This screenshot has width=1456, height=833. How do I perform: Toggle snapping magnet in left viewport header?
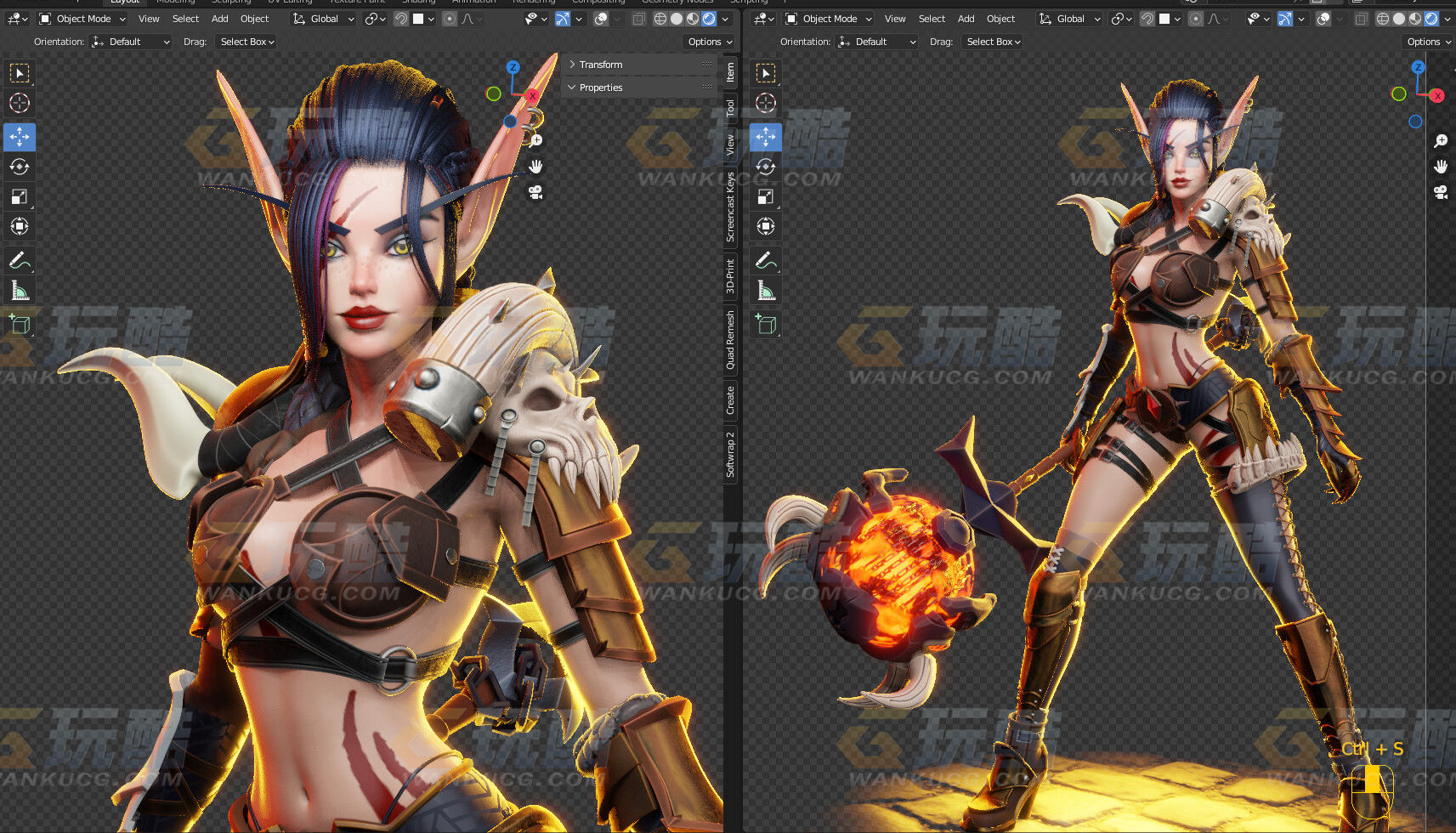401,19
